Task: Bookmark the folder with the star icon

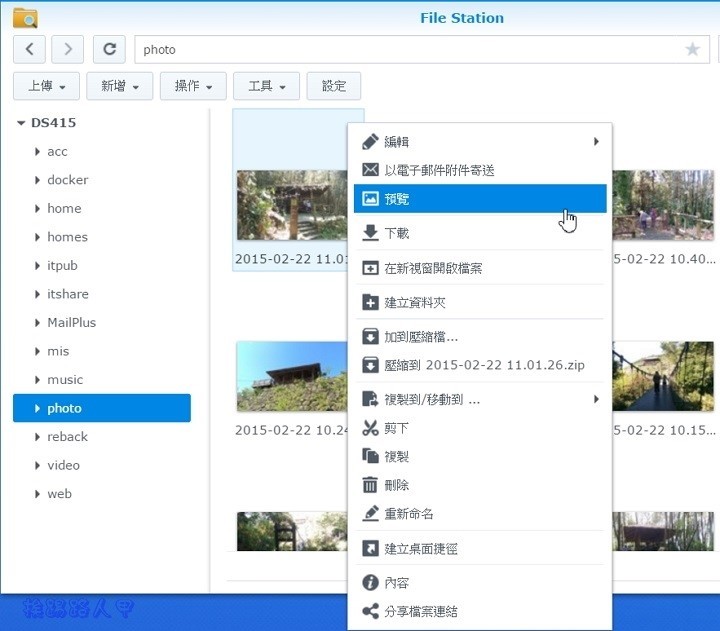Action: 692,49
